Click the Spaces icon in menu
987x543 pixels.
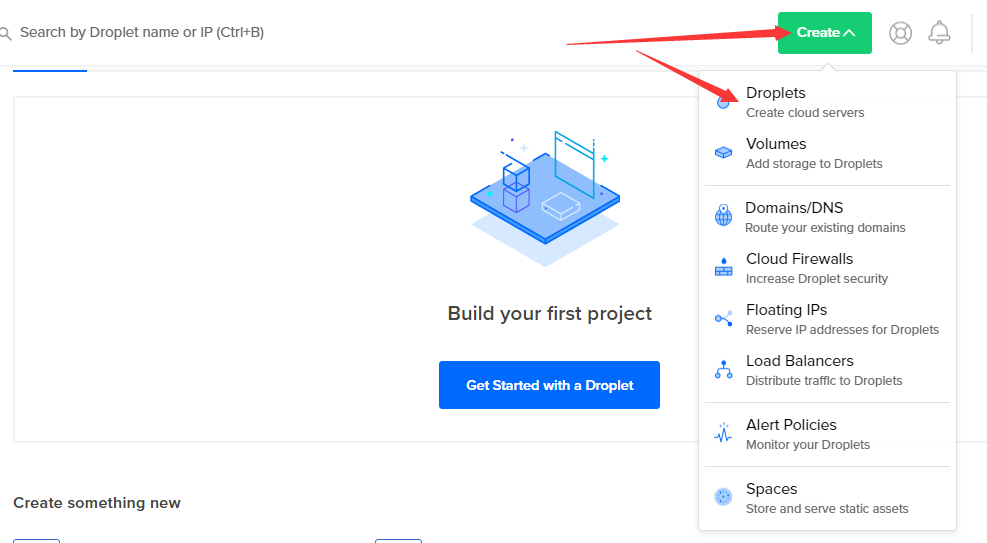click(723, 497)
